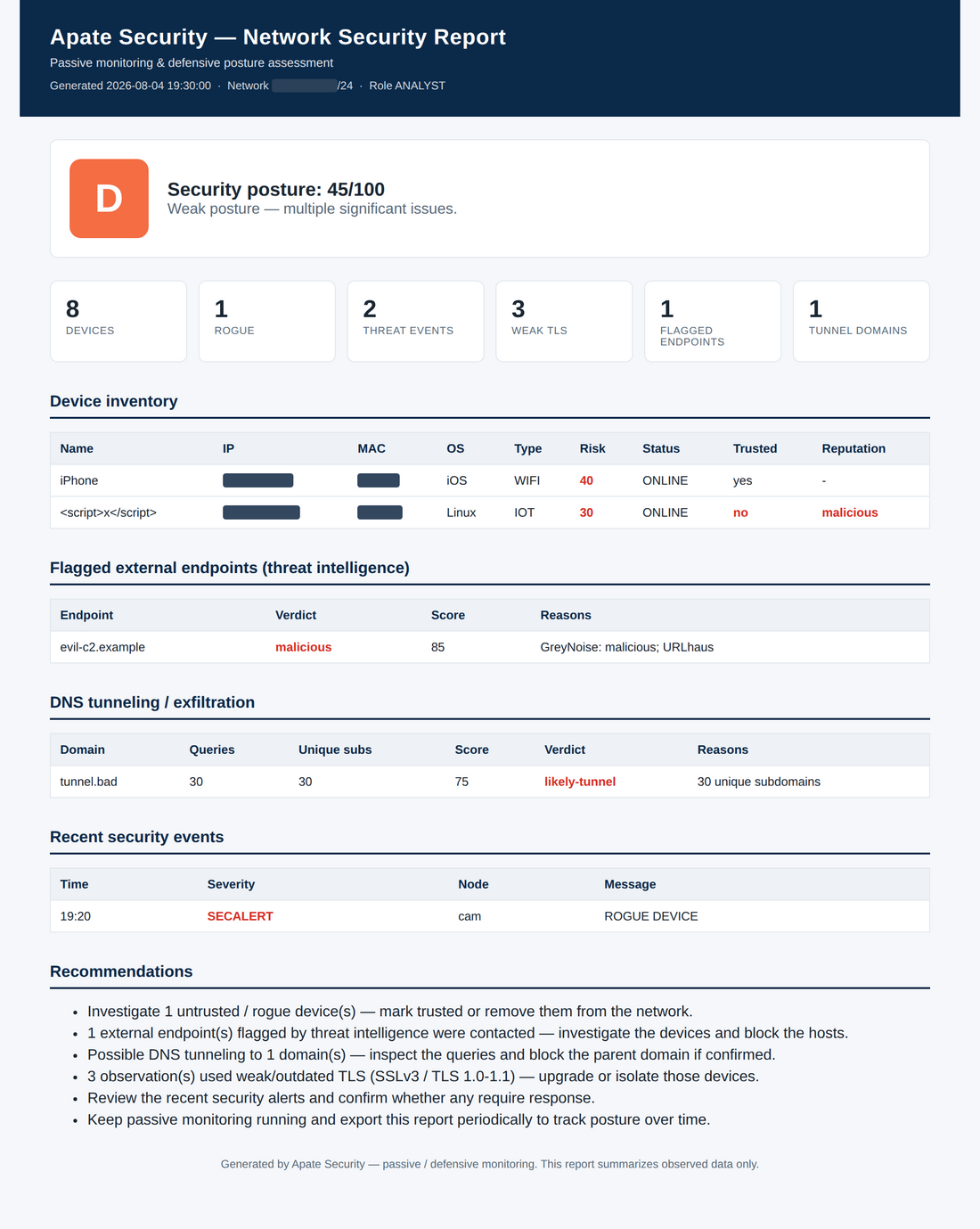
Task: Click the 'DNS tunneling / exfiltration' heading
Action: pyautogui.click(x=152, y=702)
